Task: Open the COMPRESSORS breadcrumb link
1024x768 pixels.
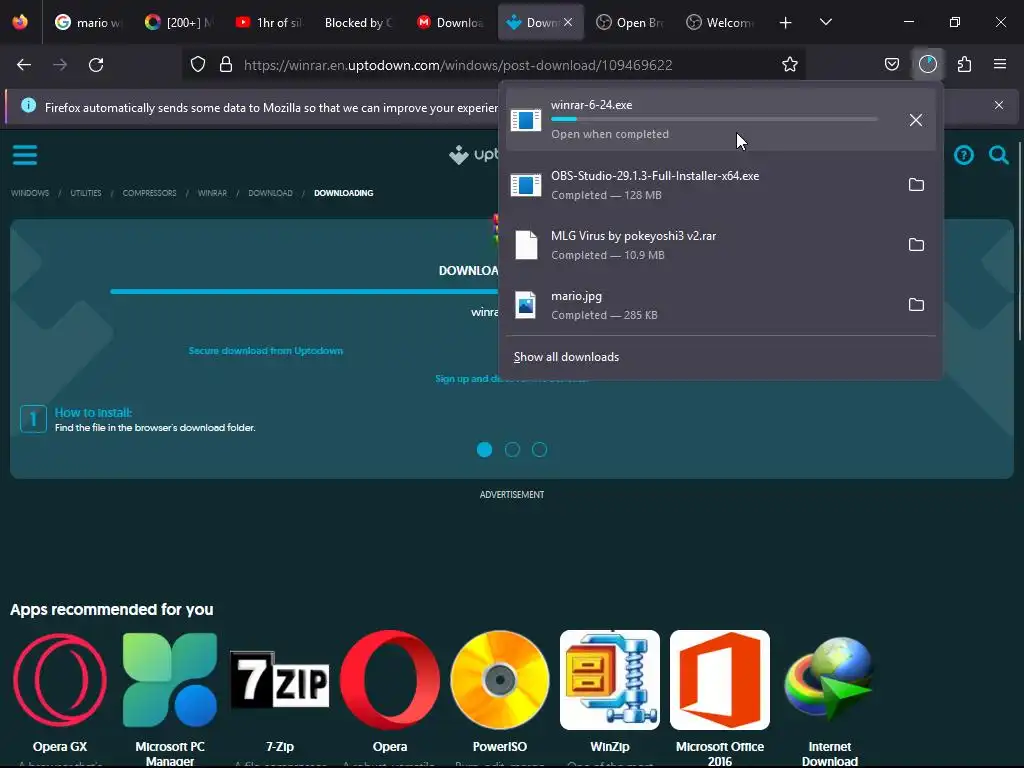Action: click(x=150, y=193)
